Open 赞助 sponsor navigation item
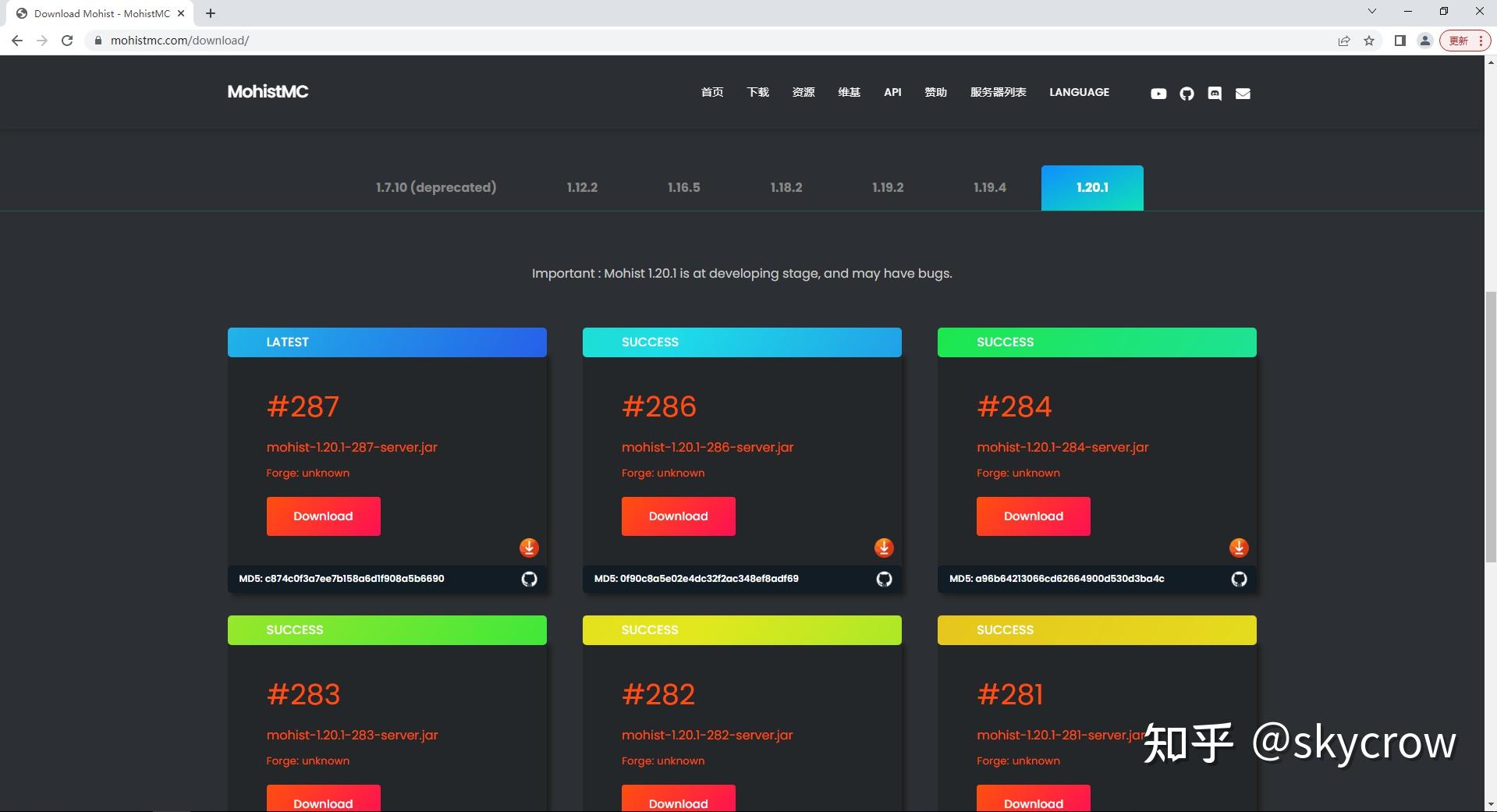This screenshot has height=812, width=1497. (x=935, y=92)
